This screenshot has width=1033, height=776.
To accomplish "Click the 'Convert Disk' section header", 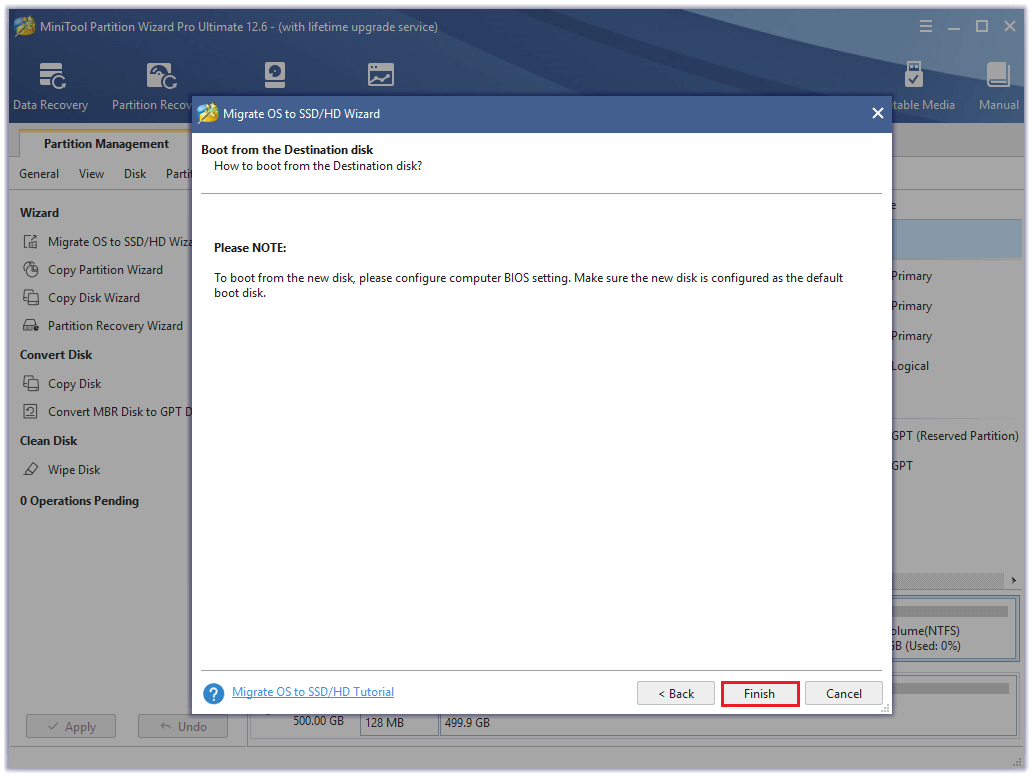I will (56, 354).
